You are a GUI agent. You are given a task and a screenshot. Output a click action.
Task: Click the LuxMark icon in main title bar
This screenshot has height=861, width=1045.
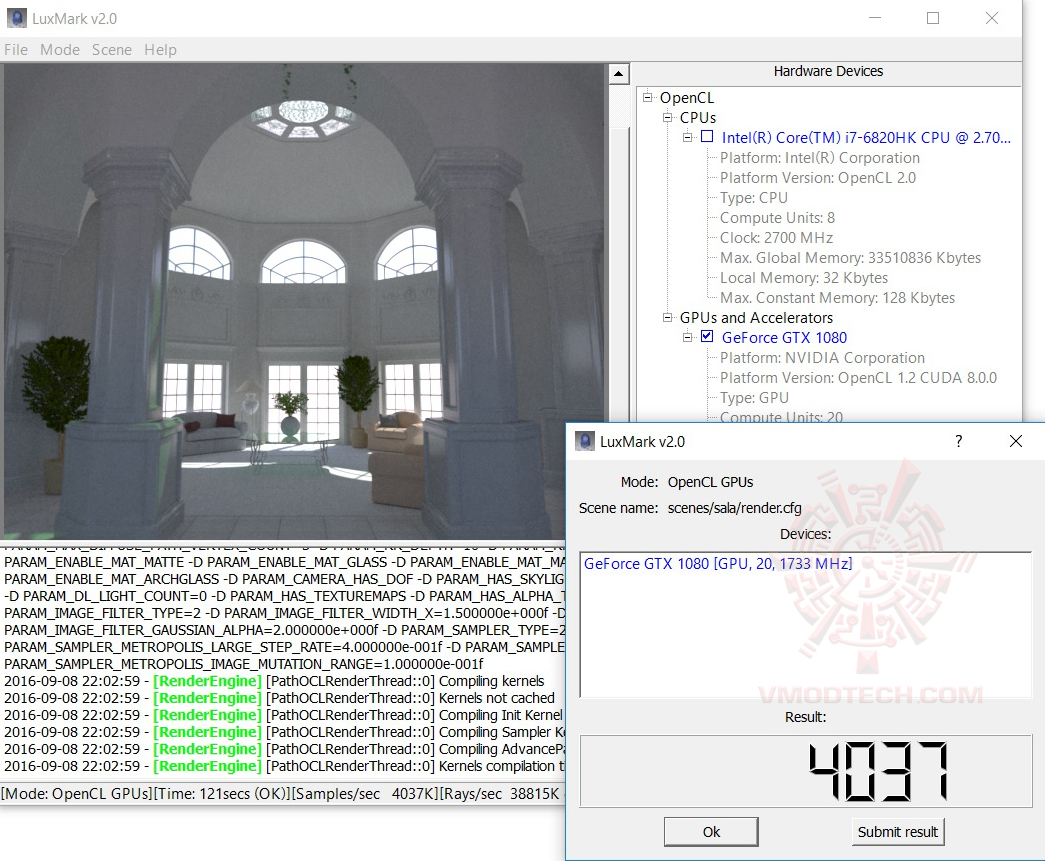17,18
